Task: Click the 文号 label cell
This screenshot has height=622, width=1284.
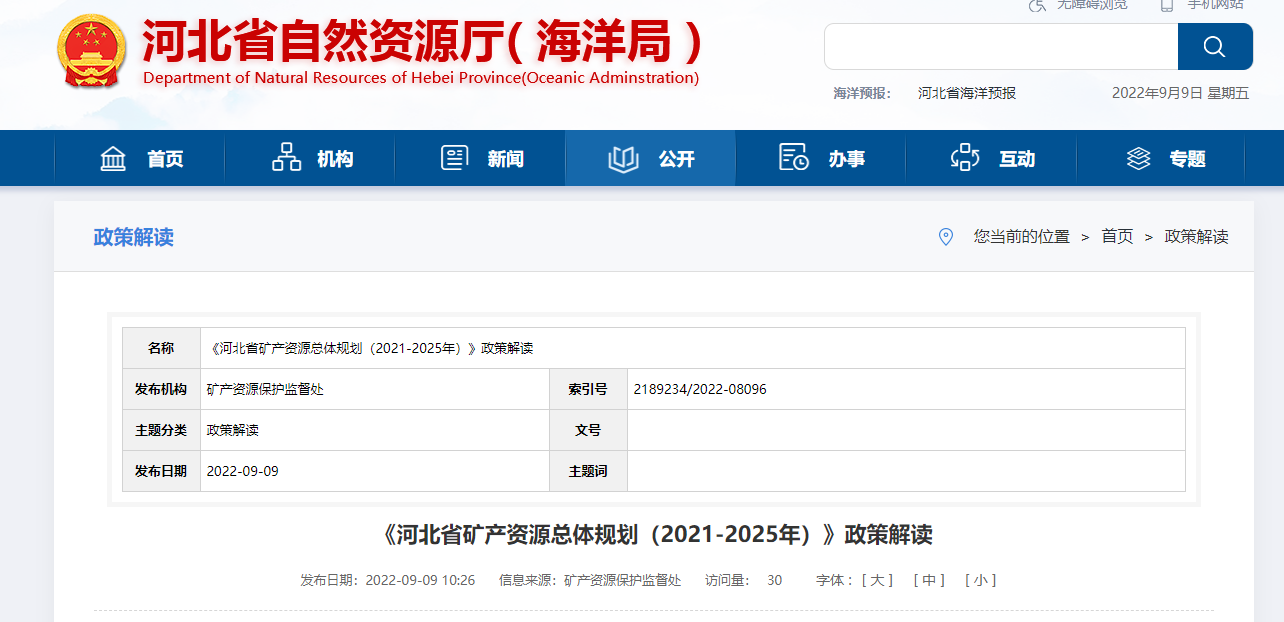Action: click(588, 430)
